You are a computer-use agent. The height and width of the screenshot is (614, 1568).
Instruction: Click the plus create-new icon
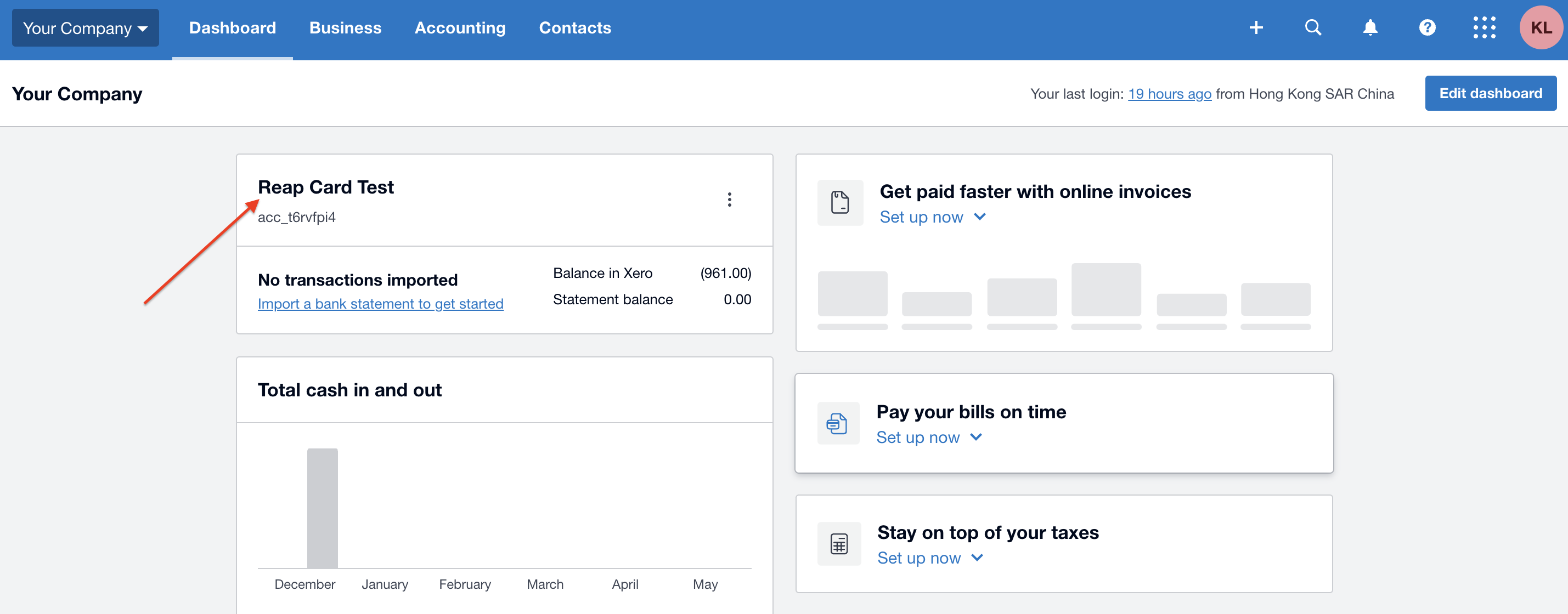tap(1256, 27)
